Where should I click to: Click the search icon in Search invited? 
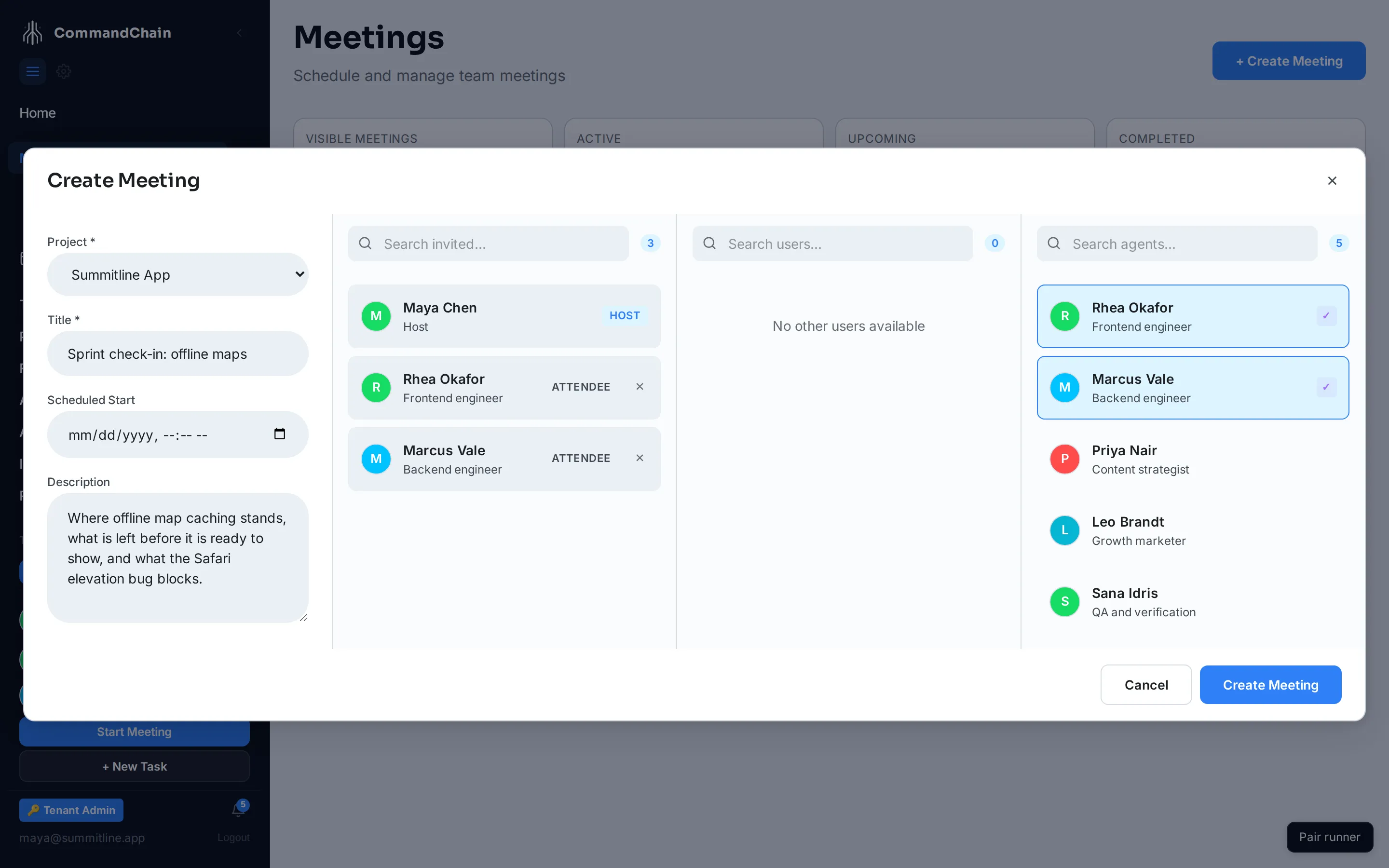[x=365, y=244]
